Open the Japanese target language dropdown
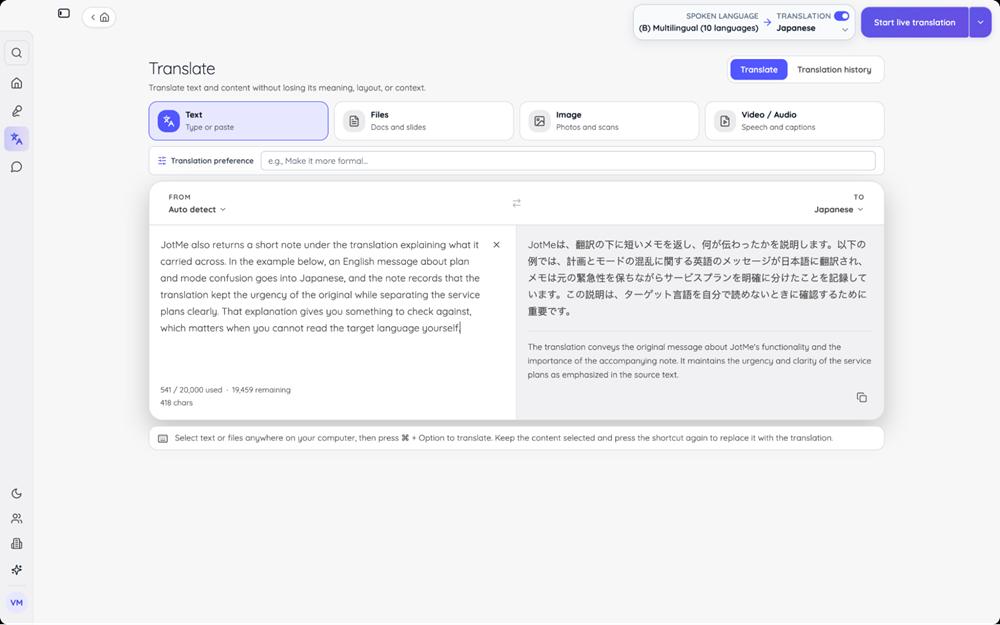This screenshot has height=625, width=1000. pyautogui.click(x=839, y=209)
